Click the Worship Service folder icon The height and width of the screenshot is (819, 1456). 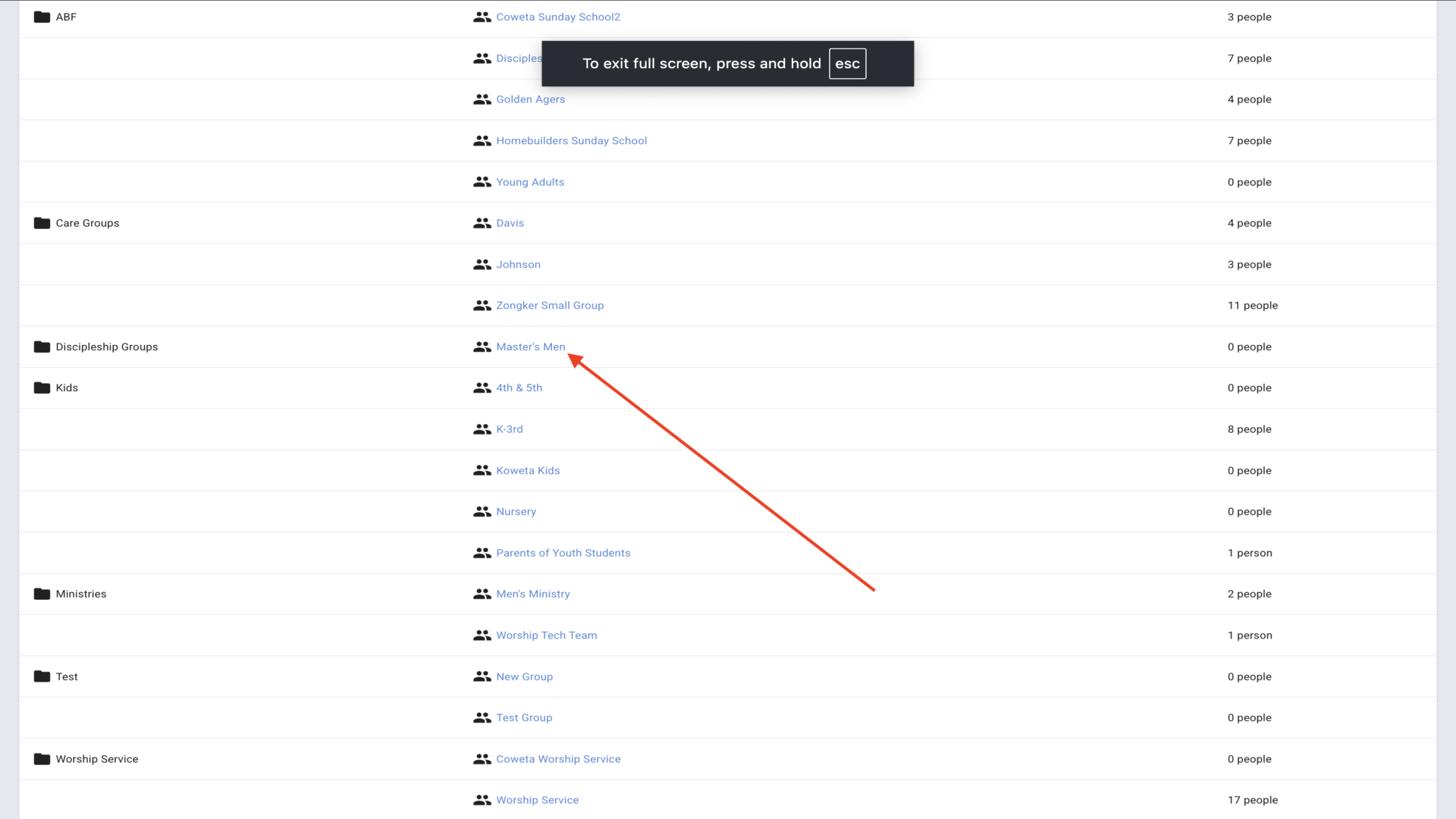[42, 759]
